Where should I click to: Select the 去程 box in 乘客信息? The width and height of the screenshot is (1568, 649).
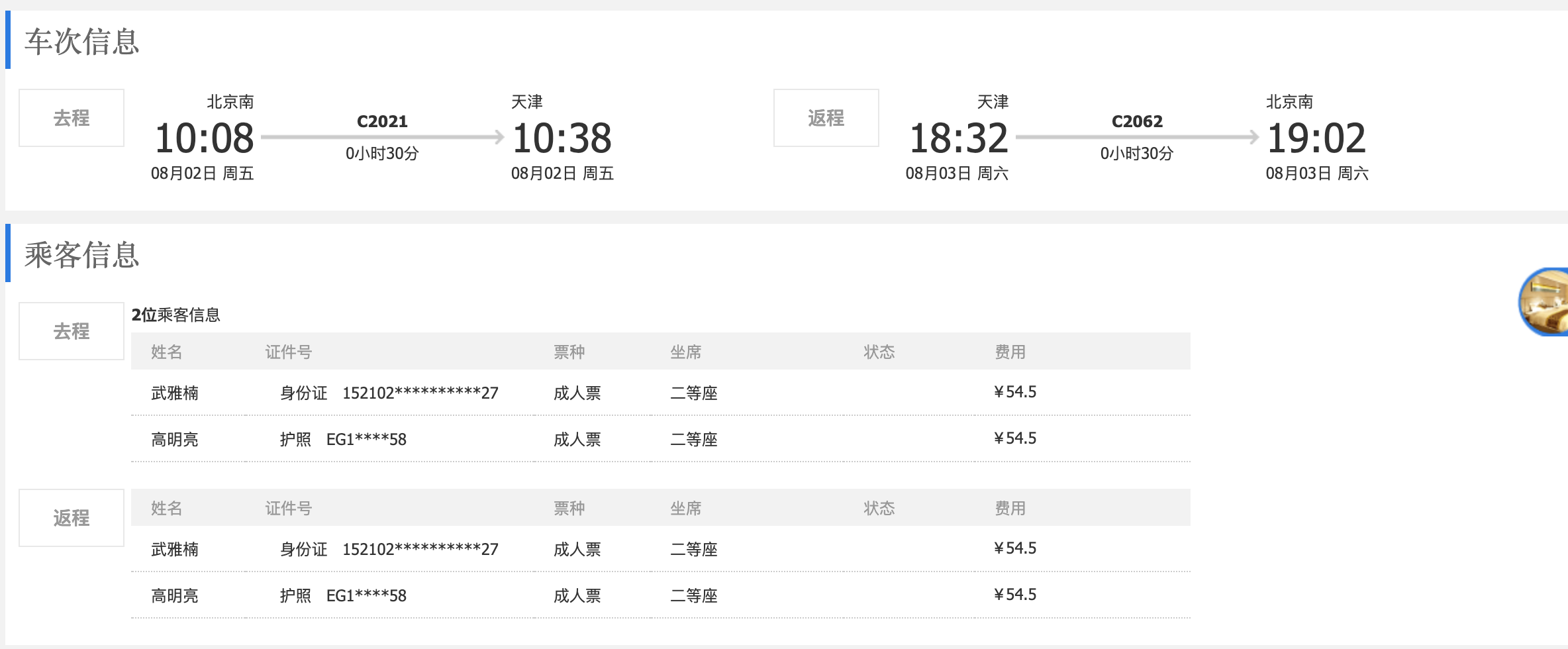tap(72, 331)
